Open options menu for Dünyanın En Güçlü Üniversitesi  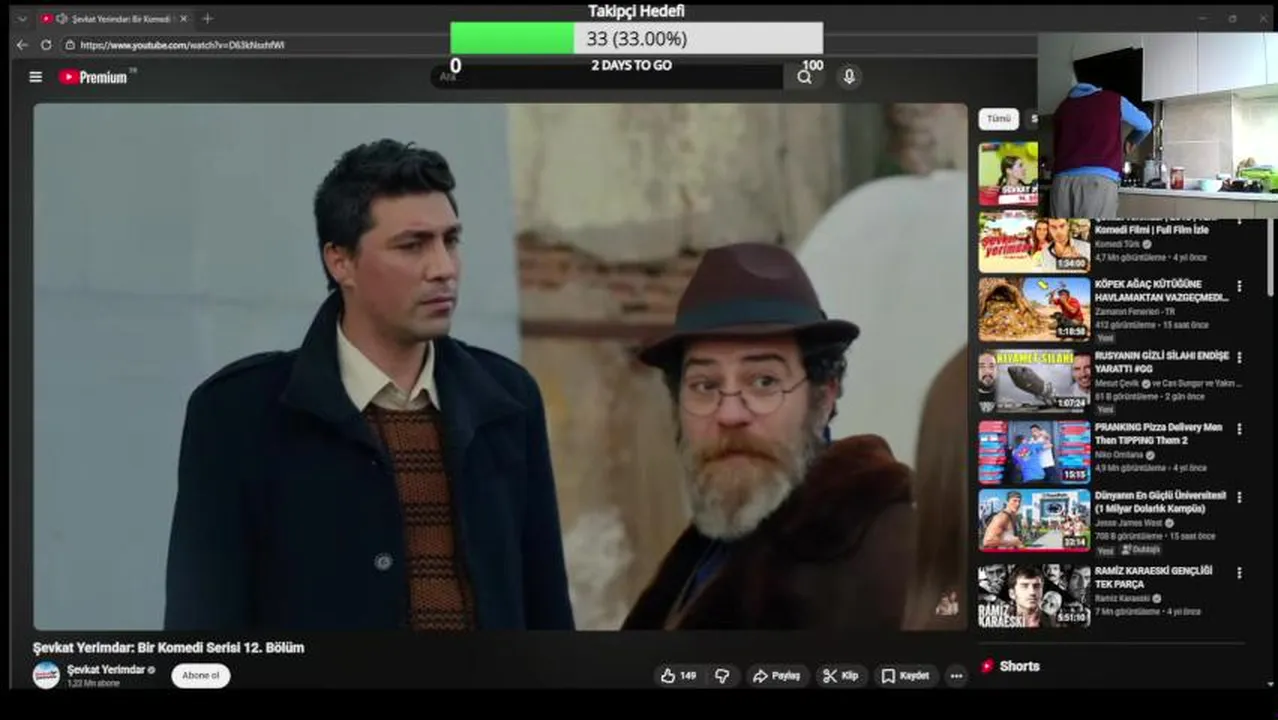[1239, 497]
